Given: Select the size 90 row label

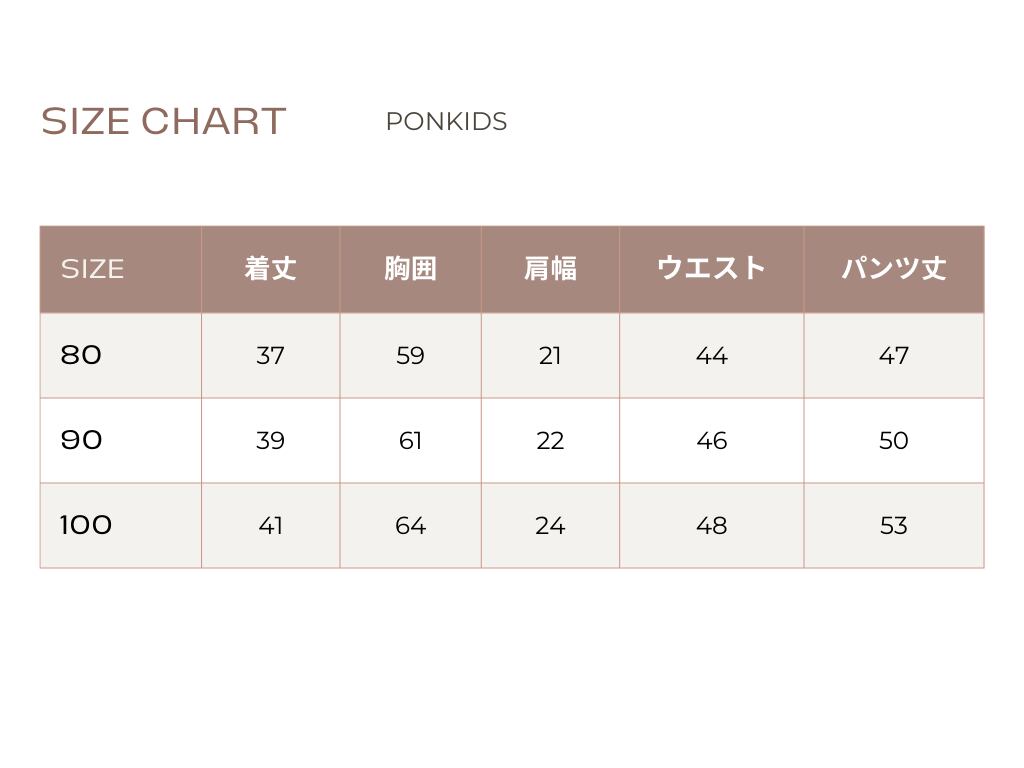Looking at the screenshot, I should (81, 440).
